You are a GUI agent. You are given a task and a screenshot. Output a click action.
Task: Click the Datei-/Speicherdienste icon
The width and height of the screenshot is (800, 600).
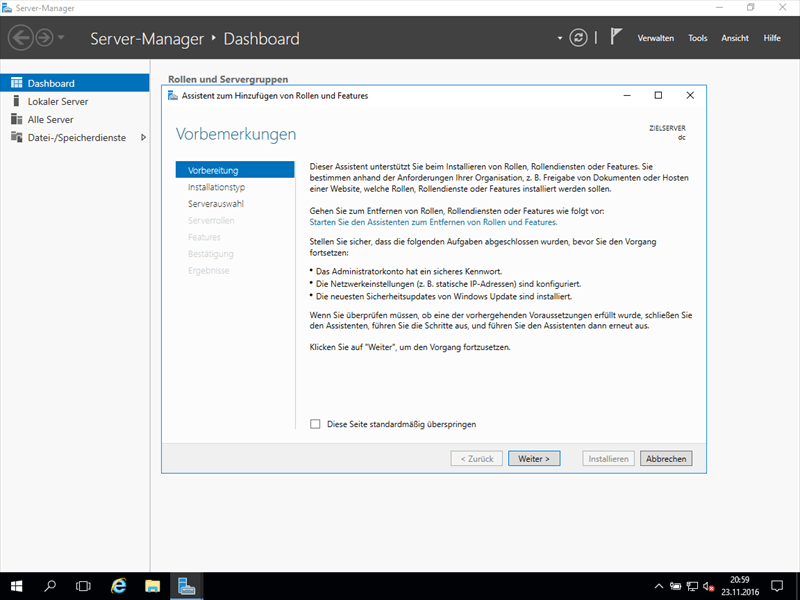click(16, 137)
